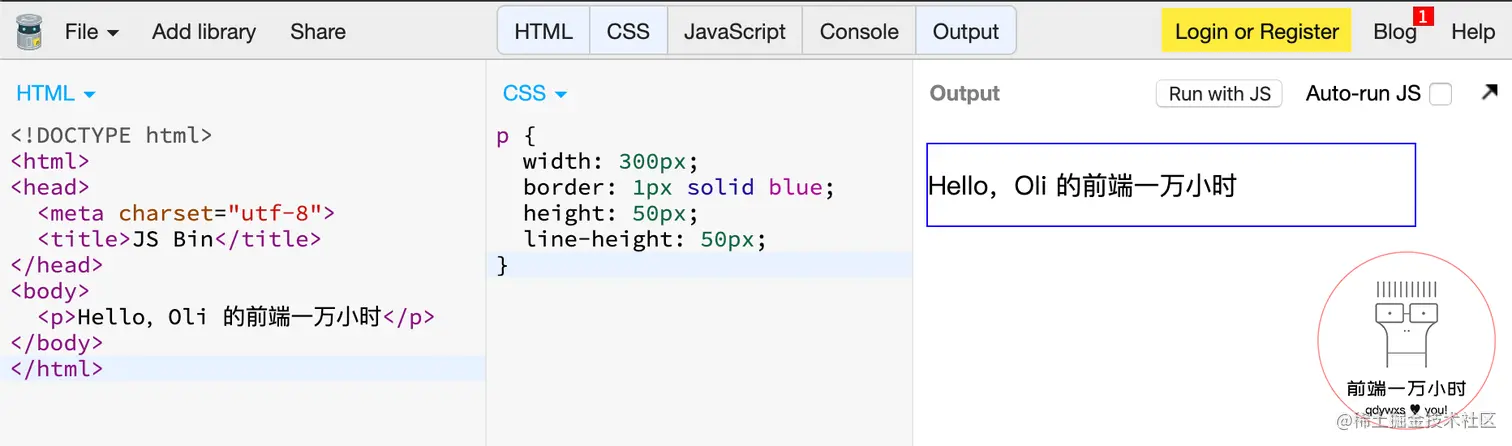Screen dimensions: 1512x446
Task: Open Add library menu
Action: 204,31
